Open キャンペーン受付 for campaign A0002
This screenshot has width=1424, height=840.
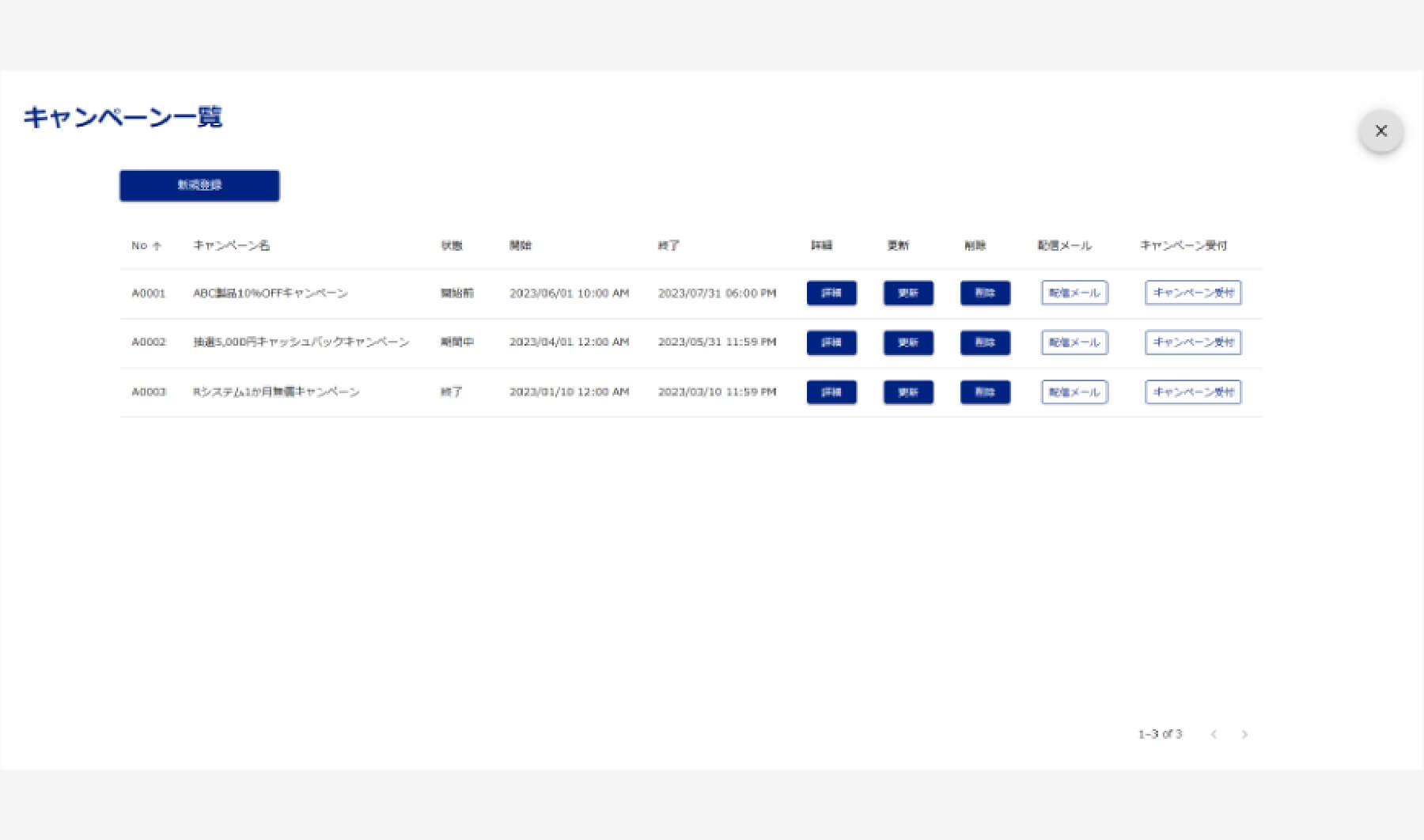point(1192,342)
